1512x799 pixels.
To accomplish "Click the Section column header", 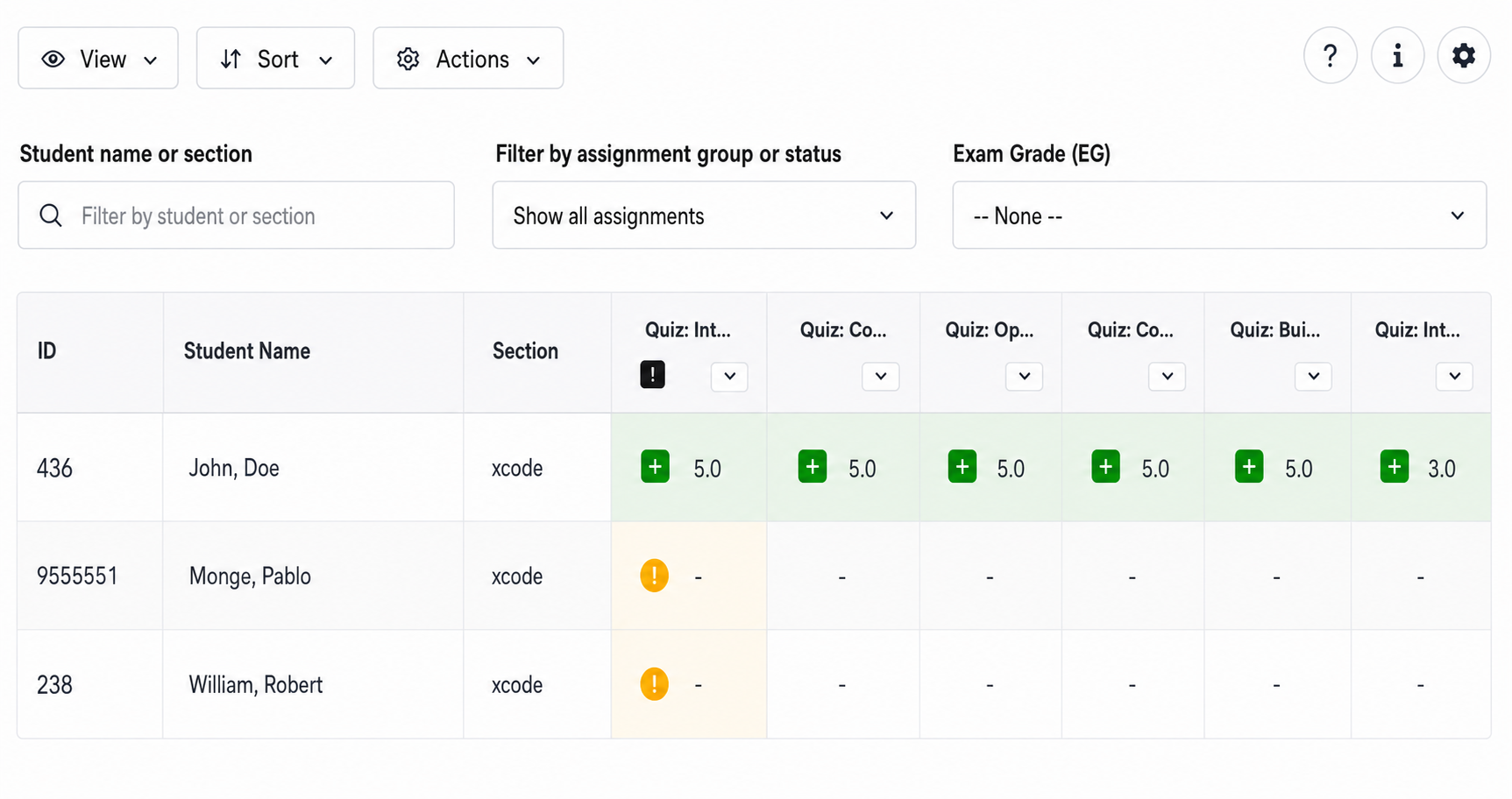I will pos(525,351).
